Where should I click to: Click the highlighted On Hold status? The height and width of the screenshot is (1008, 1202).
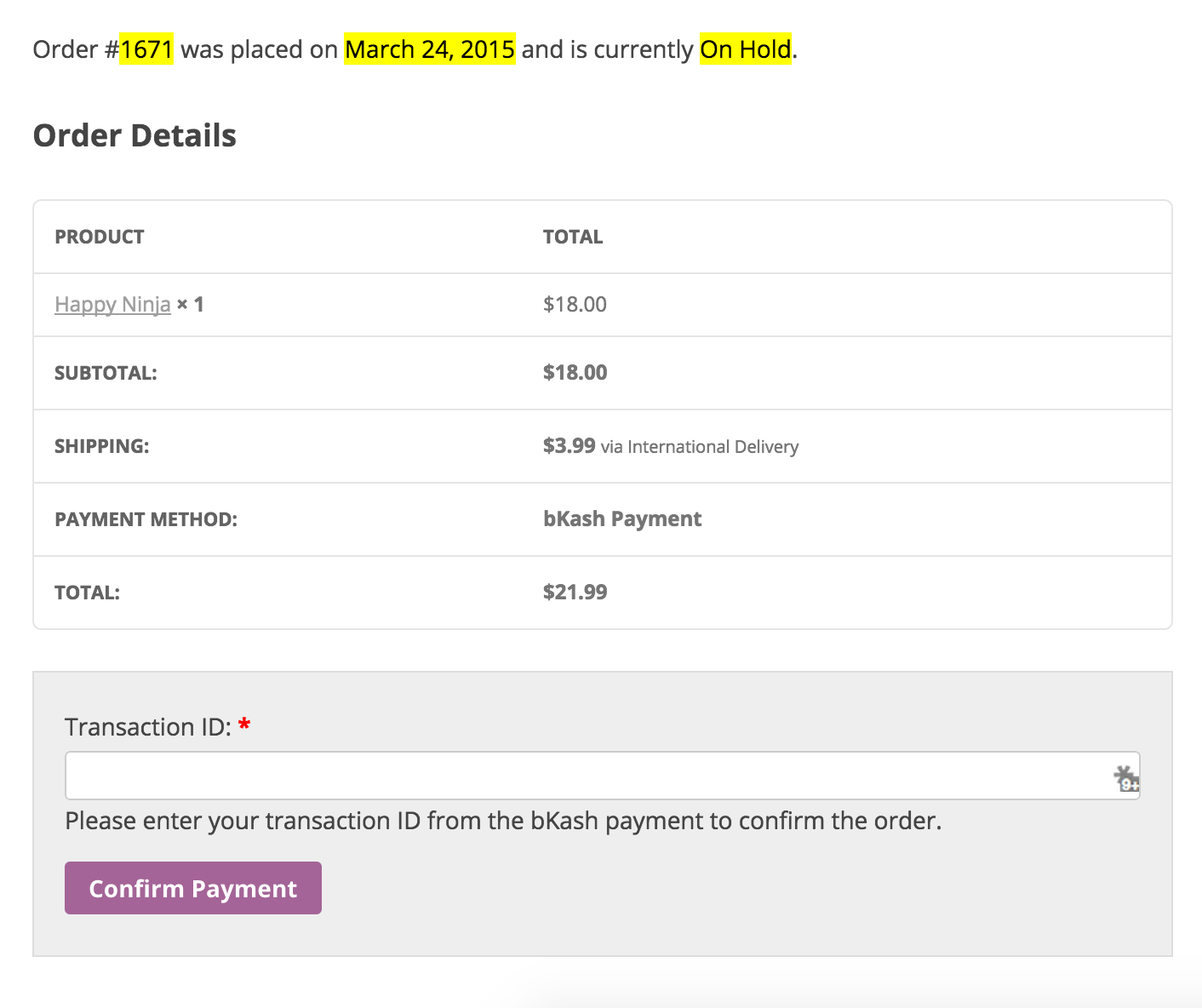point(745,49)
